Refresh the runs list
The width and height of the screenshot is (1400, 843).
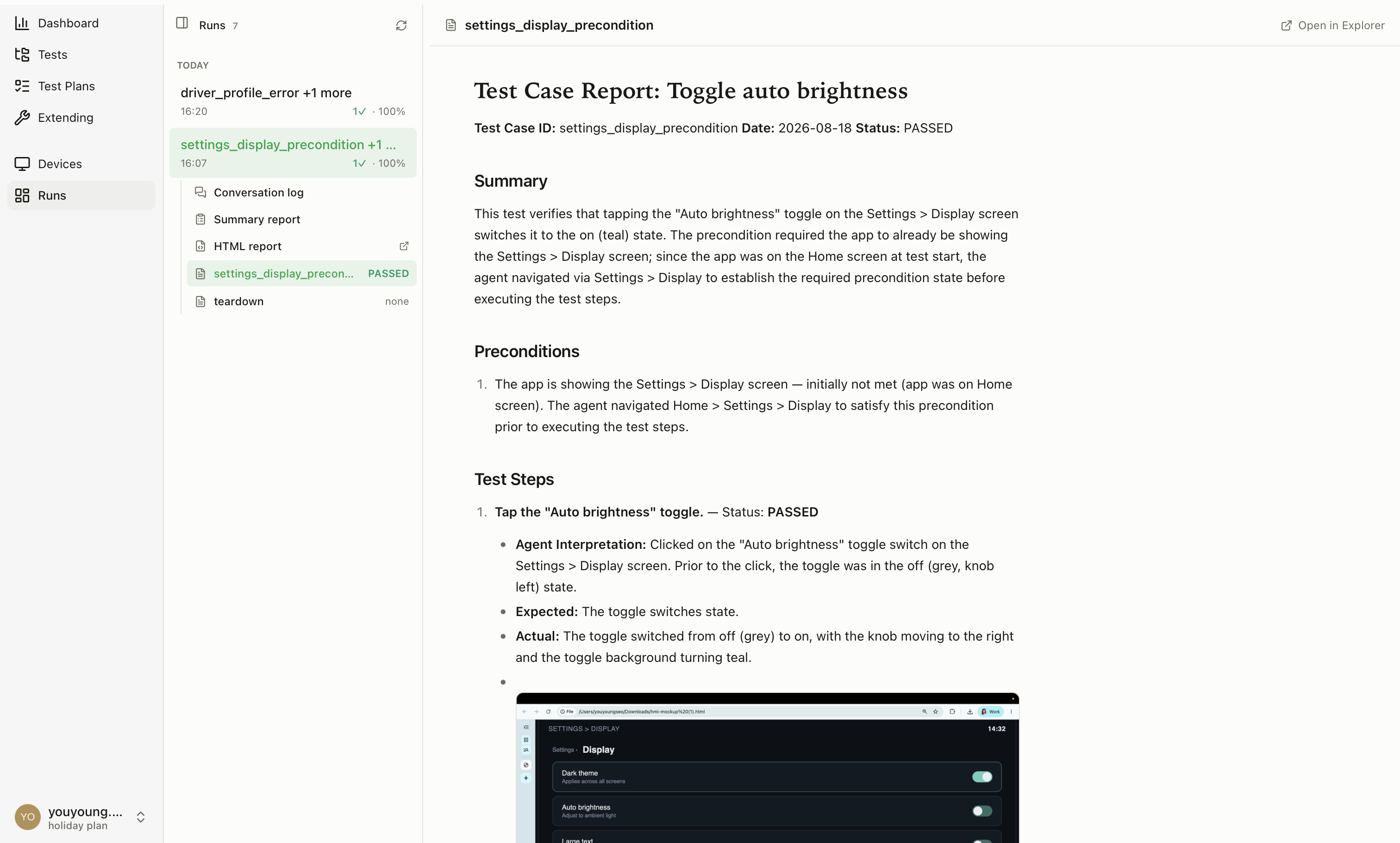[401, 25]
